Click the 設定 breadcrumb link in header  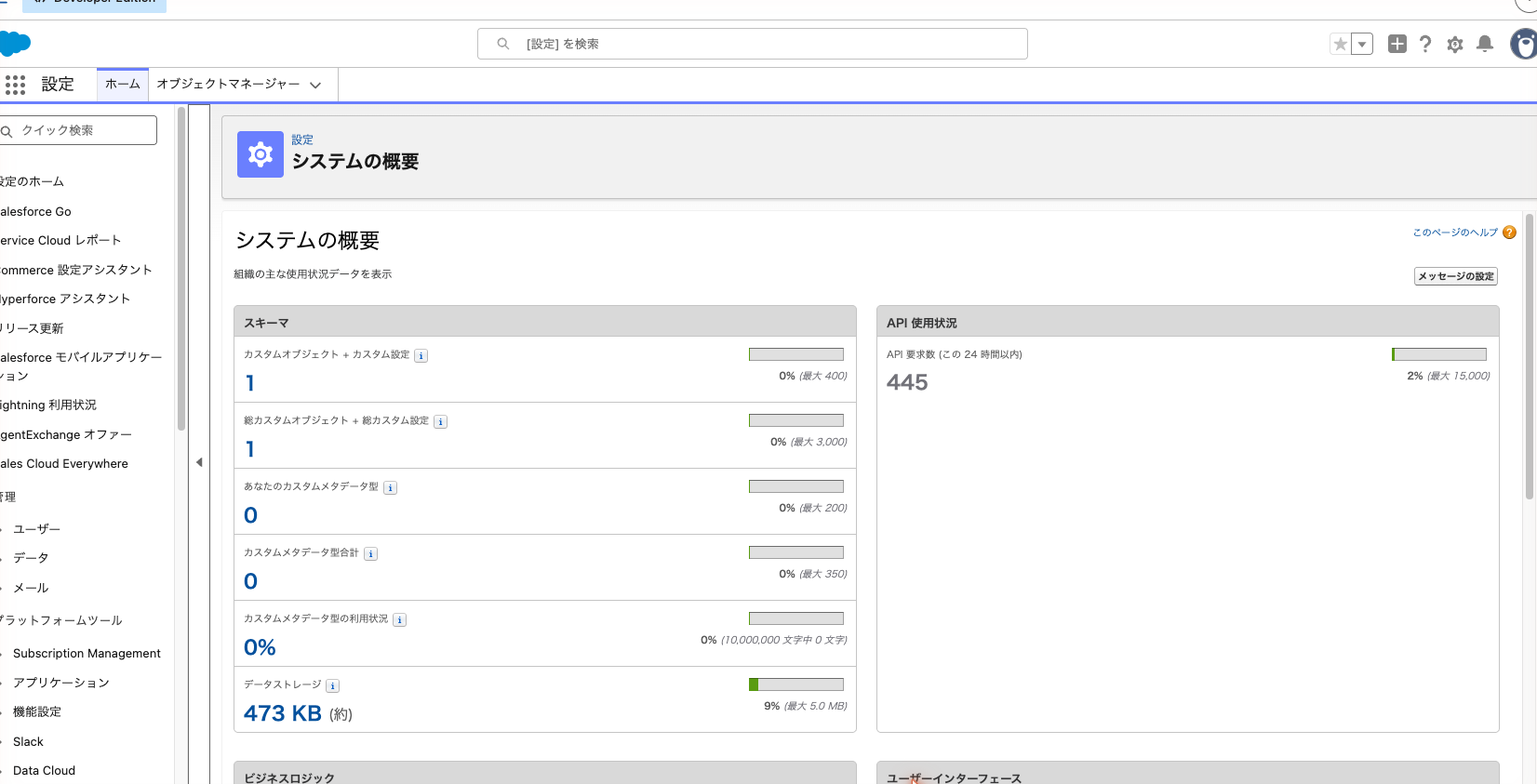(302, 140)
